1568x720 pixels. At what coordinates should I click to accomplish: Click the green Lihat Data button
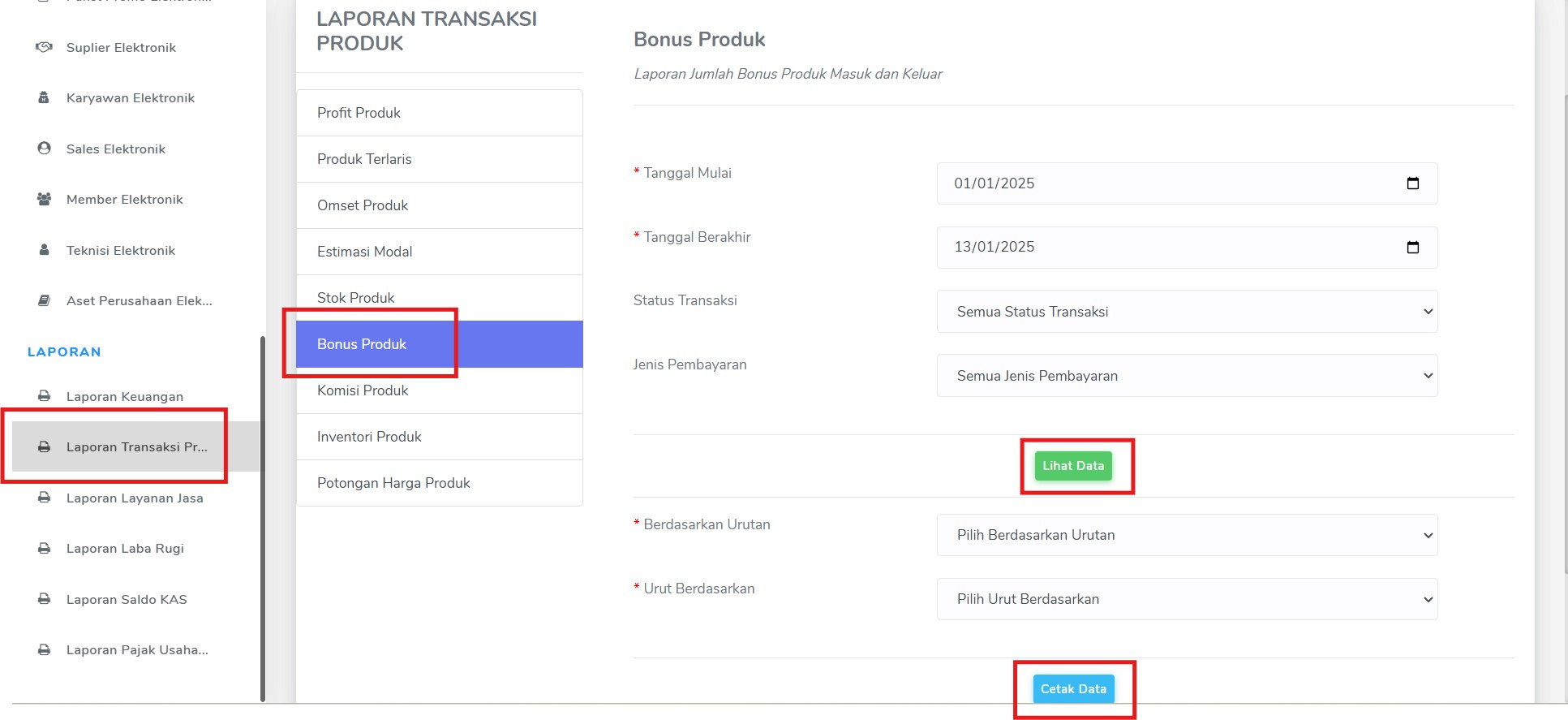pos(1073,466)
